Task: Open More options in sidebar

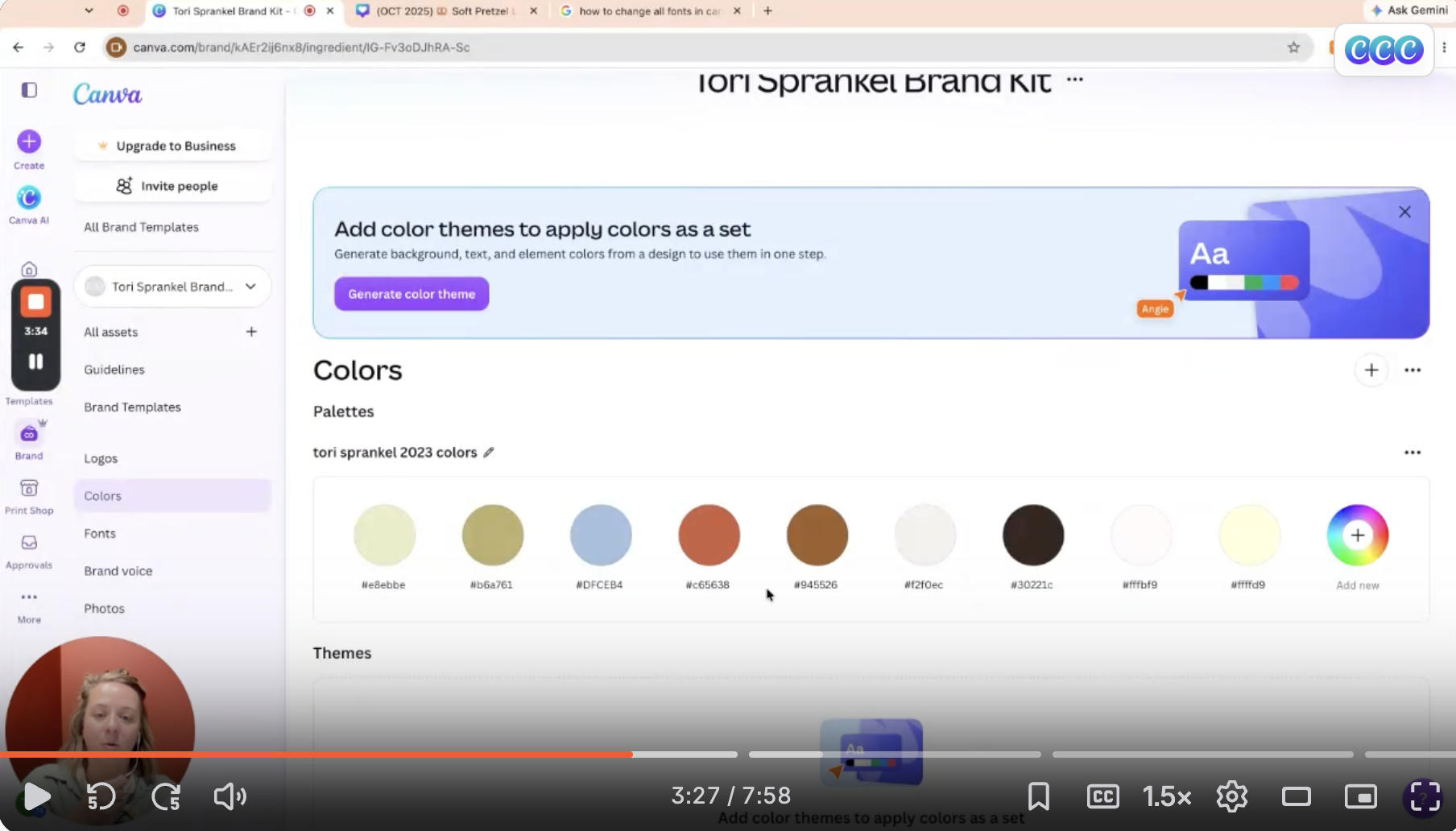Action: [x=29, y=597]
